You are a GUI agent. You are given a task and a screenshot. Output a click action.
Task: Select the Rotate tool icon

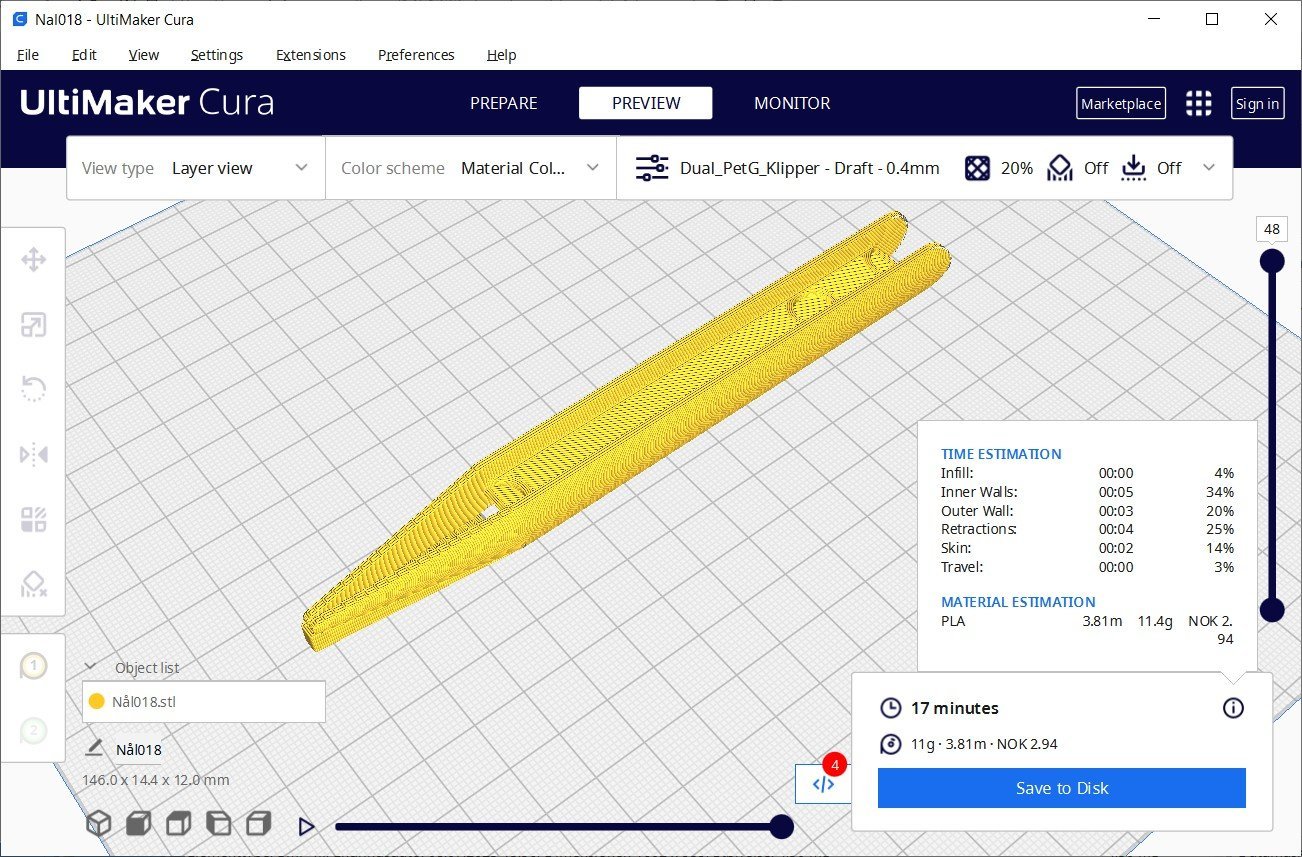point(33,390)
